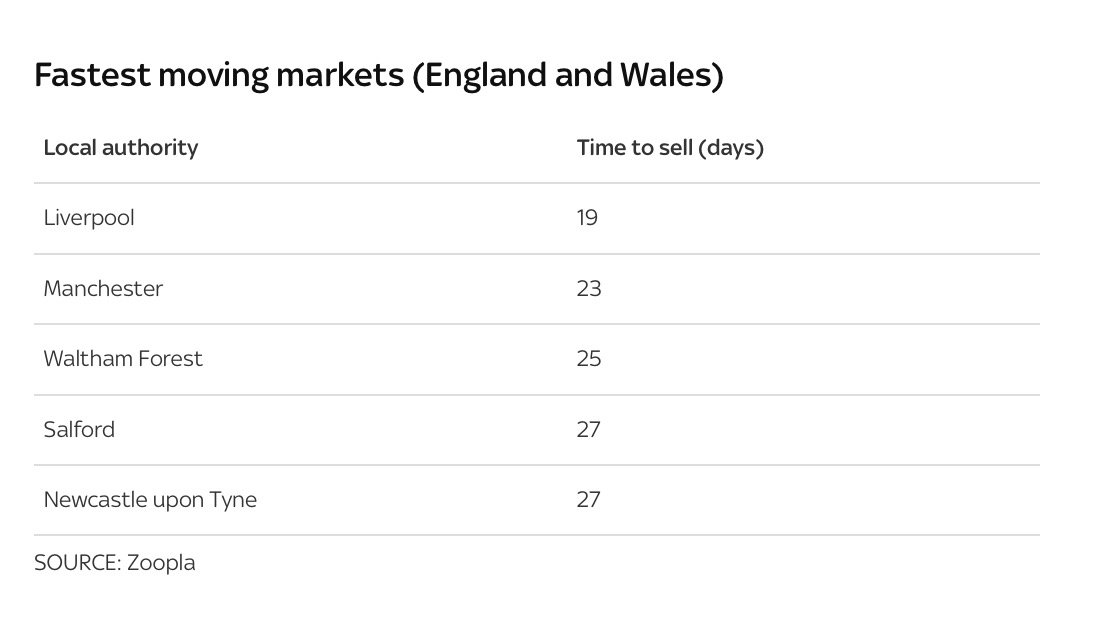Screen dimensions: 1104x642
Task: Click the 'SOURCE: Zoopla' caption
Action: [x=115, y=563]
